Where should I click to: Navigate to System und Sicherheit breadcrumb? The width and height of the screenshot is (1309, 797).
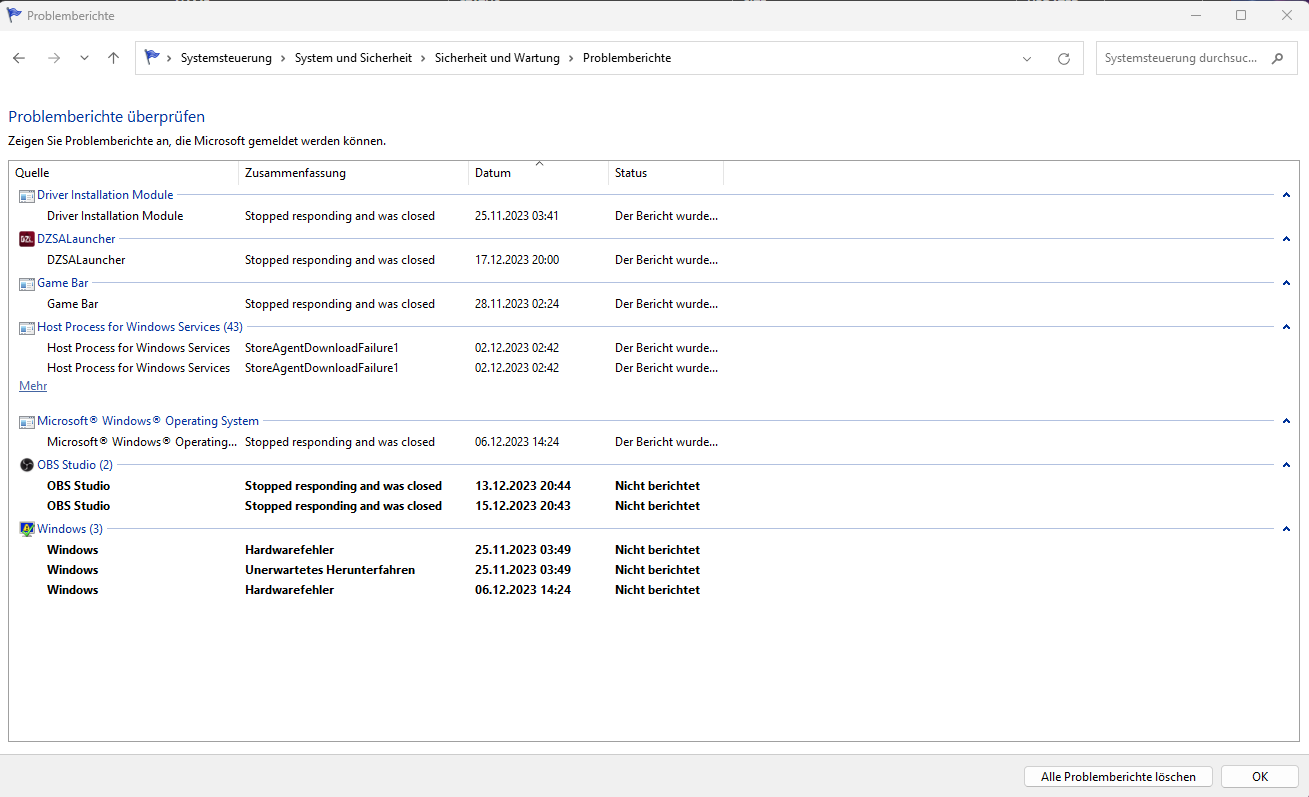pyautogui.click(x=353, y=58)
